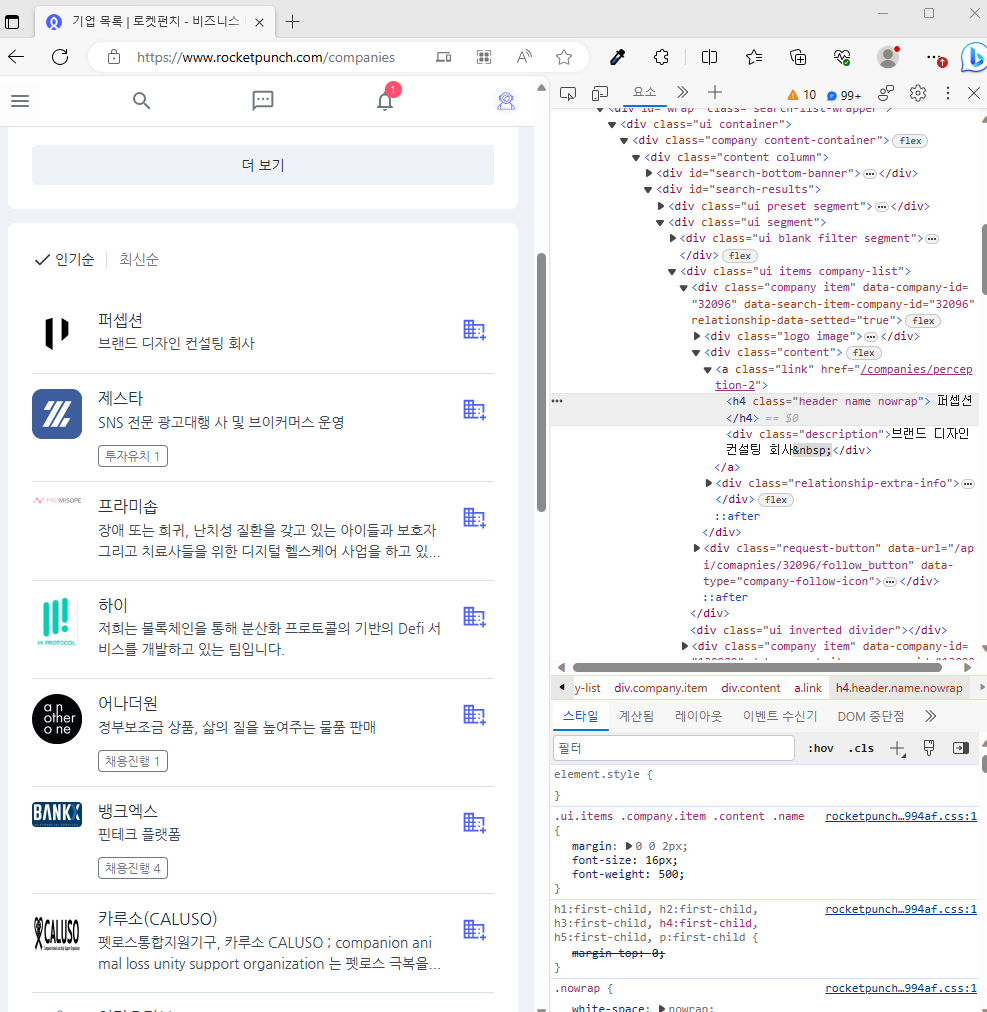Open DevTools three-dot customize menu
Screen dimensions: 987x1012
point(948,94)
